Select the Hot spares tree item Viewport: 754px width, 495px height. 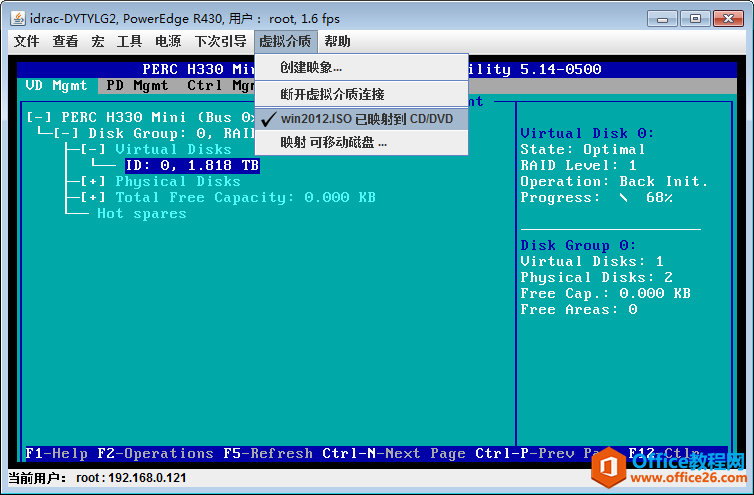[141, 214]
